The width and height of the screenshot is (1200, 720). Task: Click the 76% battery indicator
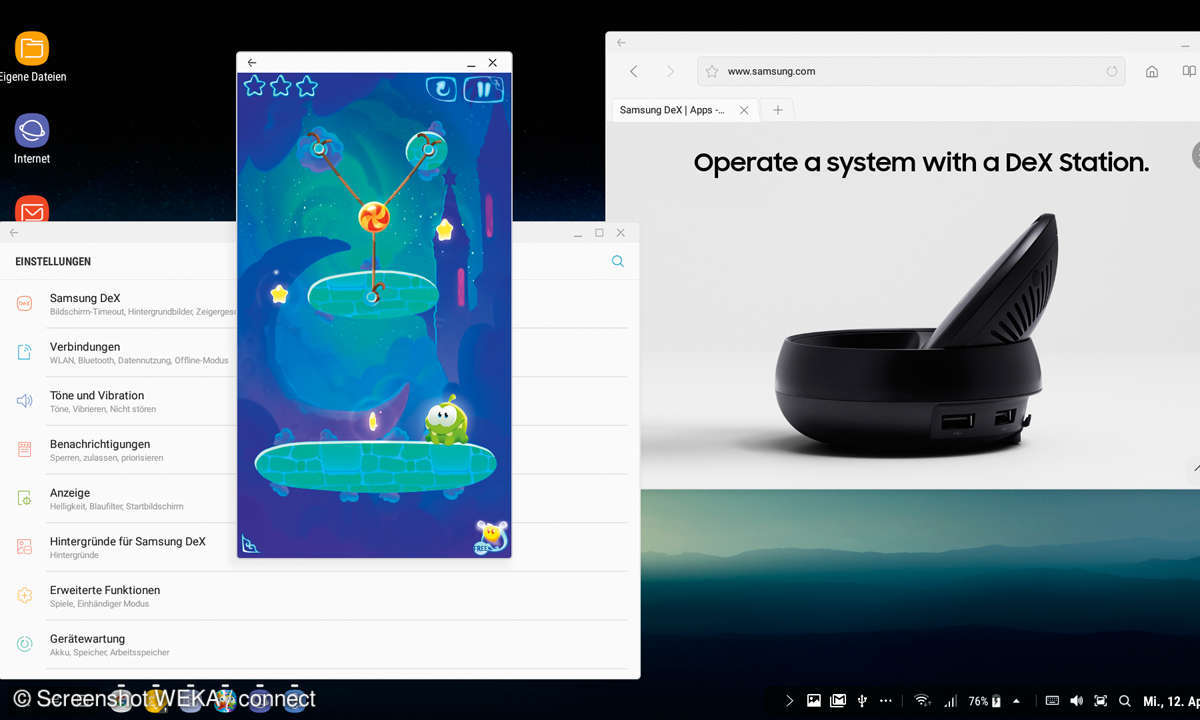[x=986, y=701]
